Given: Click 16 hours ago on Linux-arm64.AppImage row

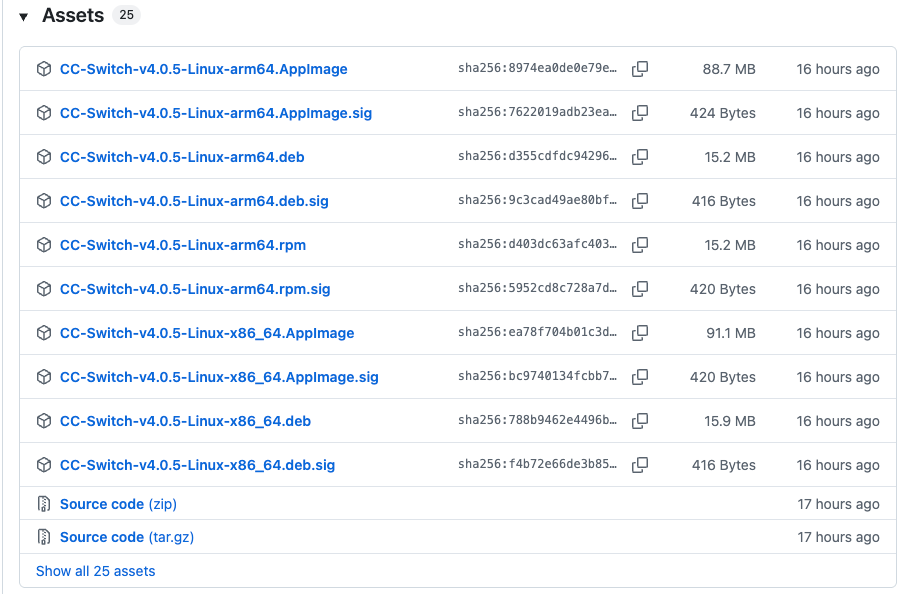Looking at the screenshot, I should pos(838,69).
